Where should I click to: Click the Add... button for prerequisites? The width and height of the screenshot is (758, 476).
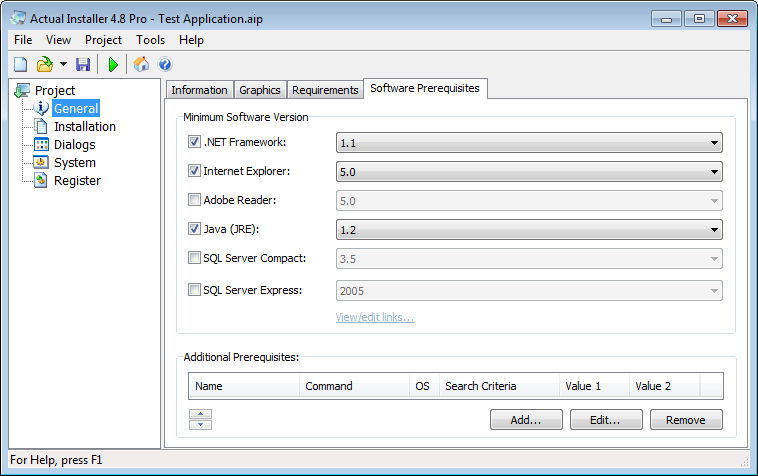click(x=526, y=420)
